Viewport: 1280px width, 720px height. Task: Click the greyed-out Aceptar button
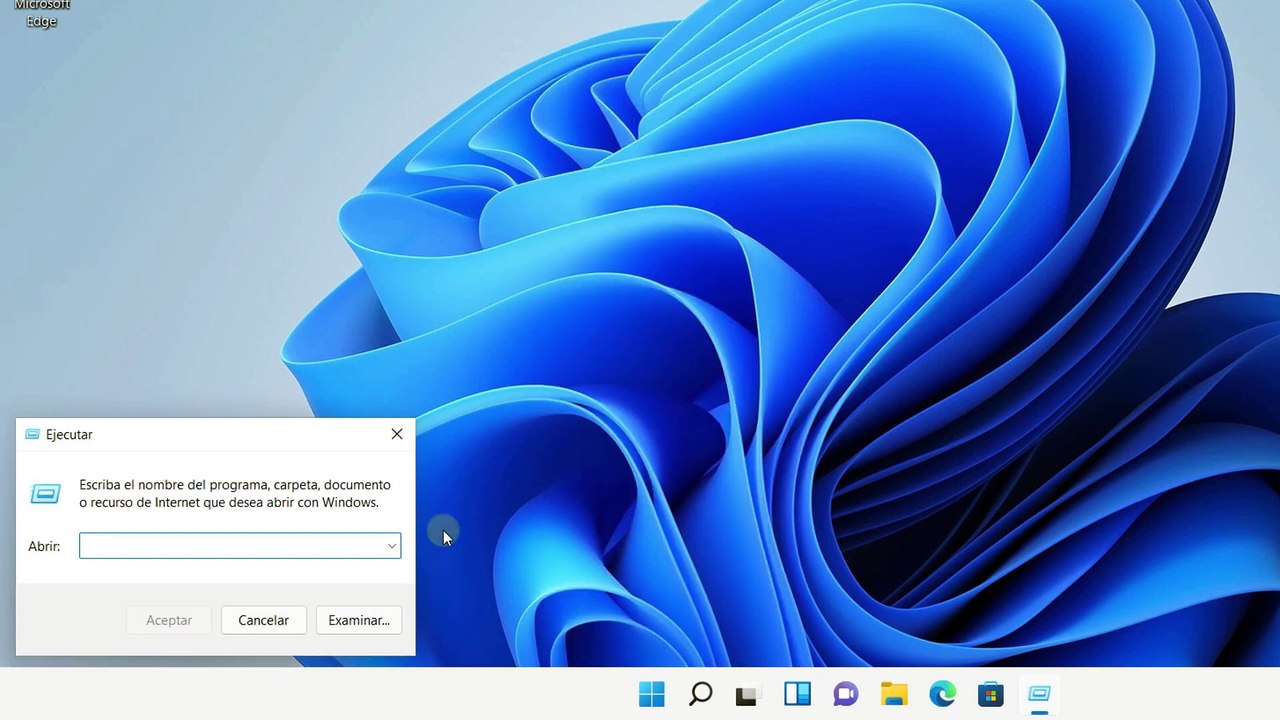point(169,620)
